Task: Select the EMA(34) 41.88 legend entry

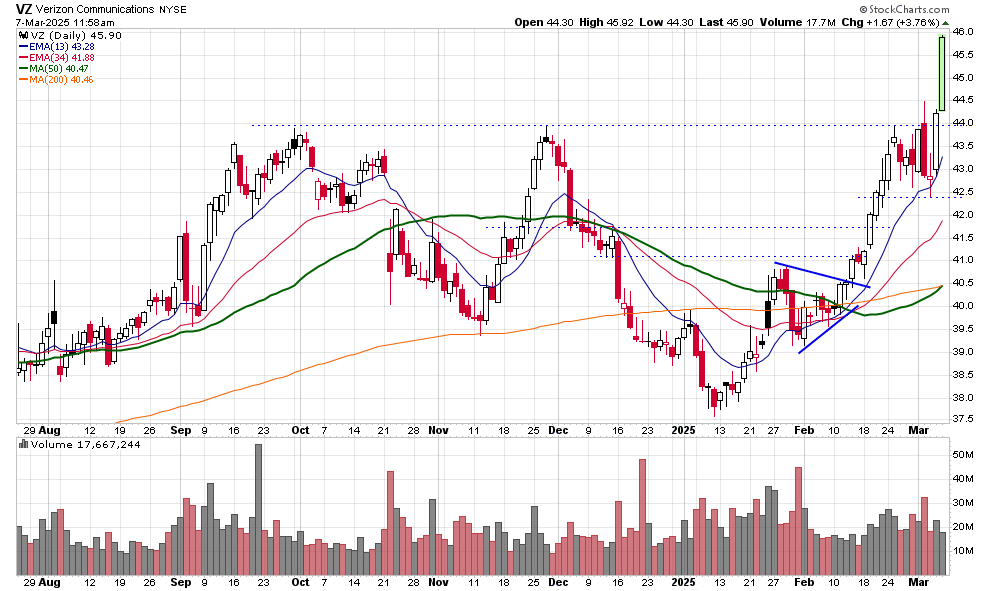Action: click(x=57, y=57)
